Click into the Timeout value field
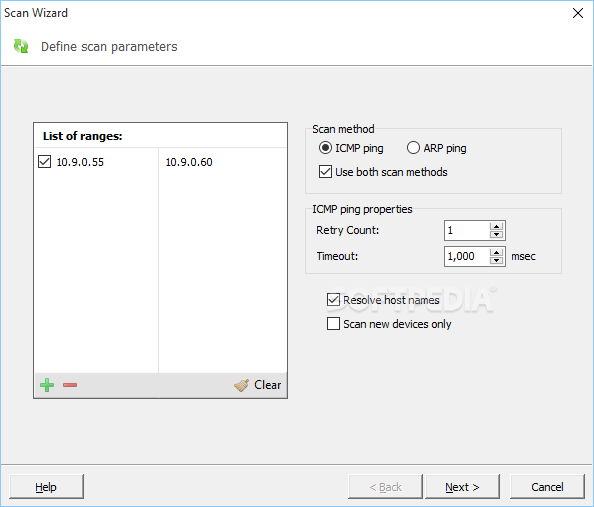This screenshot has height=507, width=594. pos(467,256)
